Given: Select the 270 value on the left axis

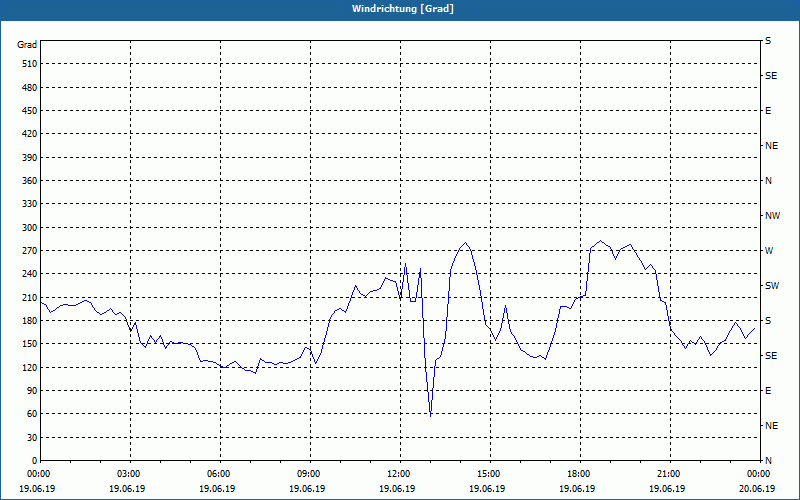Looking at the screenshot, I should coord(30,251).
